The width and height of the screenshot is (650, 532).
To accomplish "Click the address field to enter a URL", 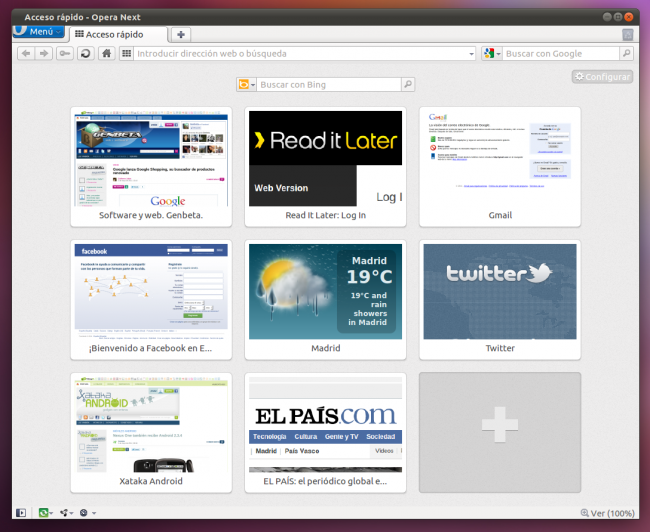I will 301,53.
